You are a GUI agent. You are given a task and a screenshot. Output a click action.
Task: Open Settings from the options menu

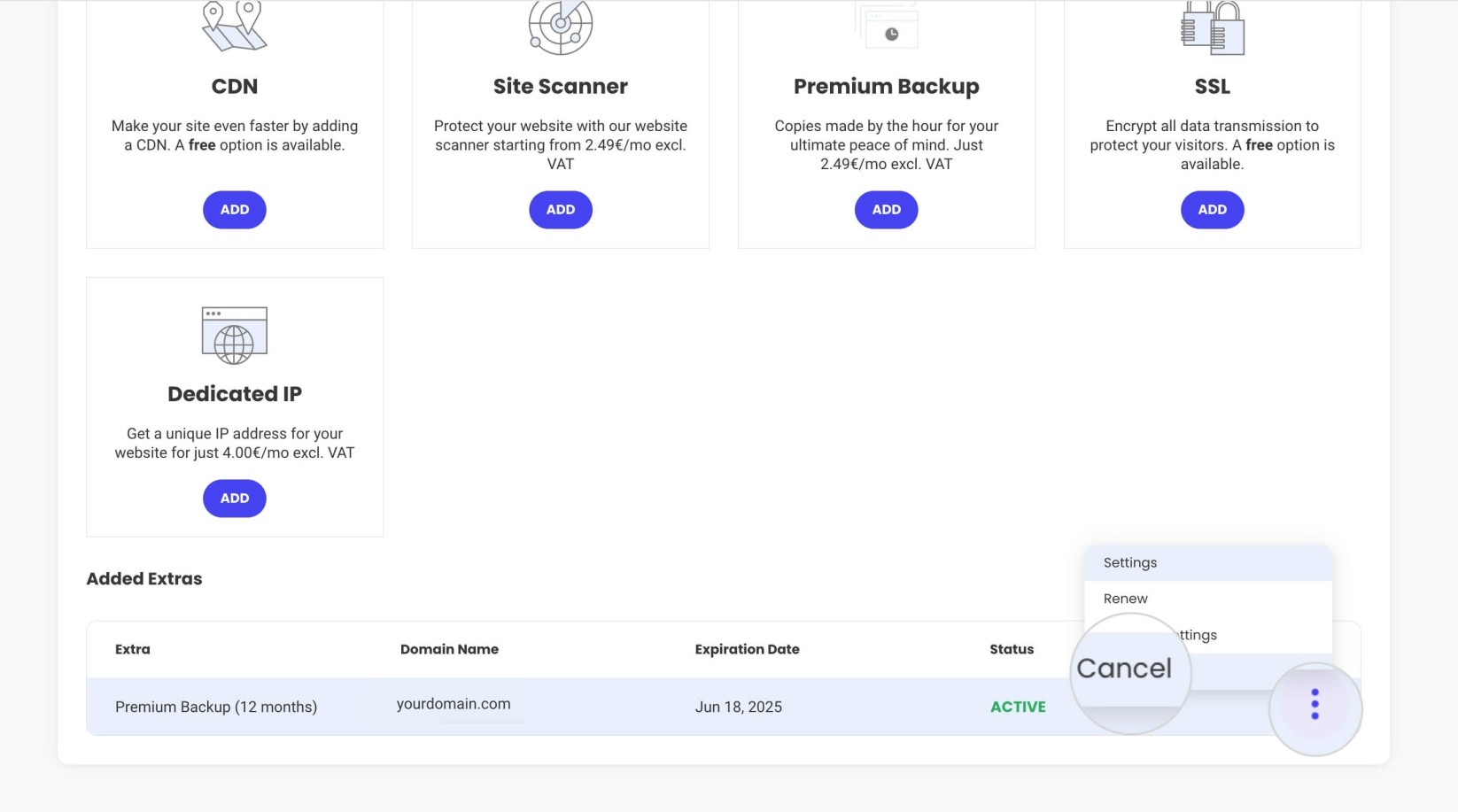point(1129,562)
